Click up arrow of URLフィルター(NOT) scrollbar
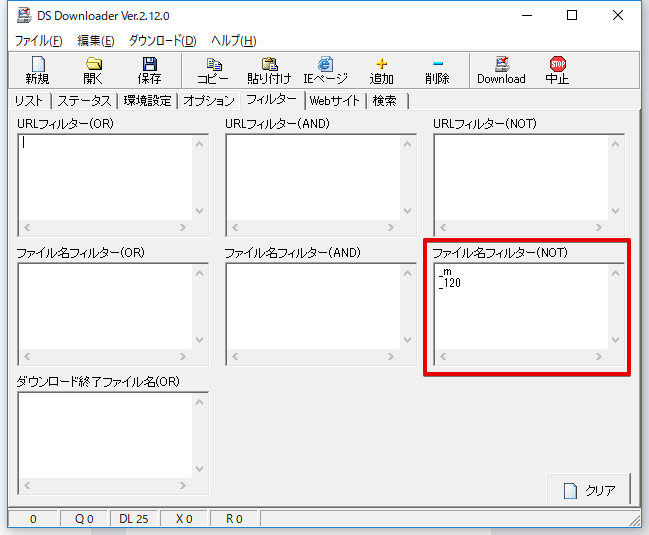 615,144
